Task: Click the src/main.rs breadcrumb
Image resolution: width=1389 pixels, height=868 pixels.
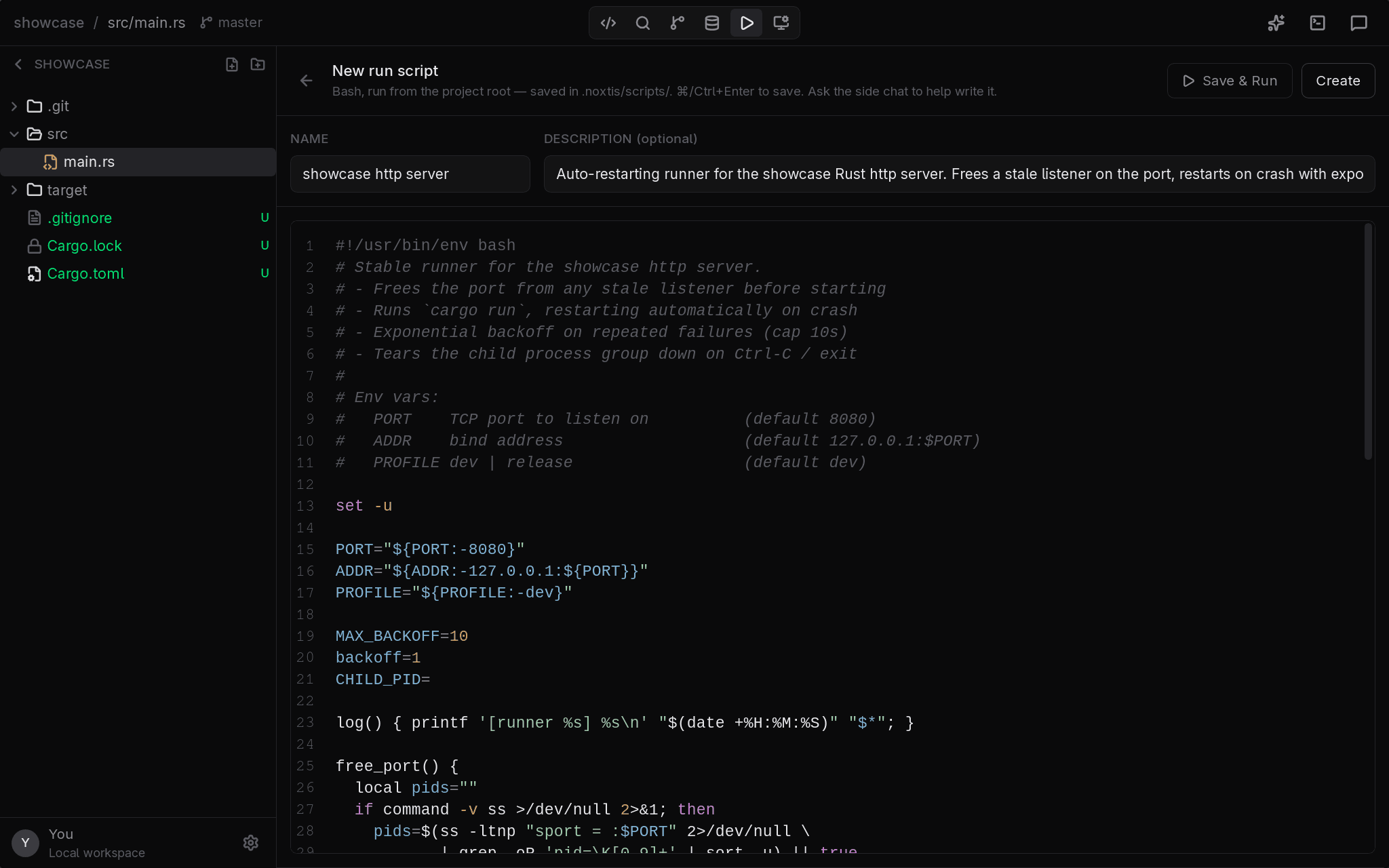Action: pos(146,23)
